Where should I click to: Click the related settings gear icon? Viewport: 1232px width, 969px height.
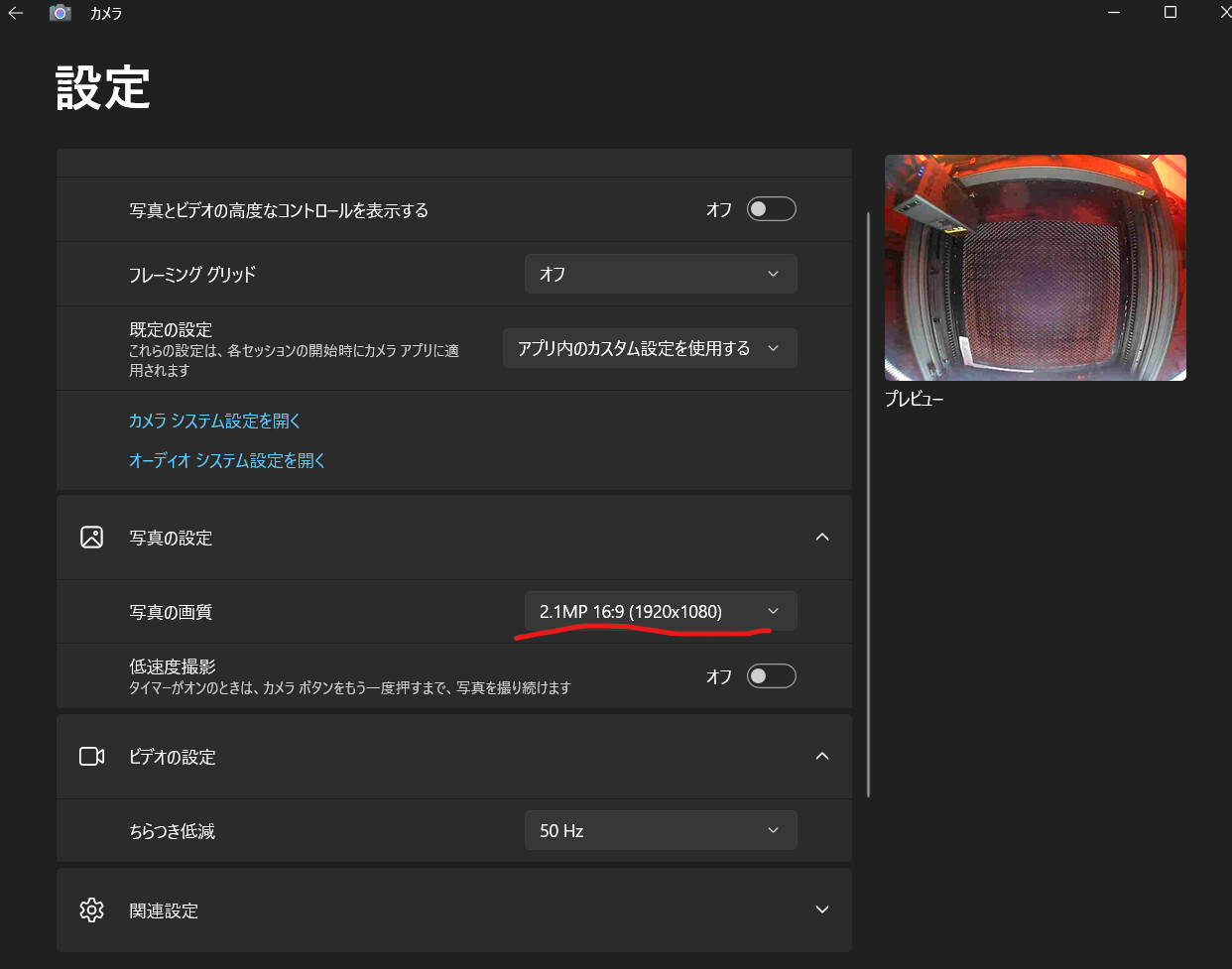click(91, 910)
